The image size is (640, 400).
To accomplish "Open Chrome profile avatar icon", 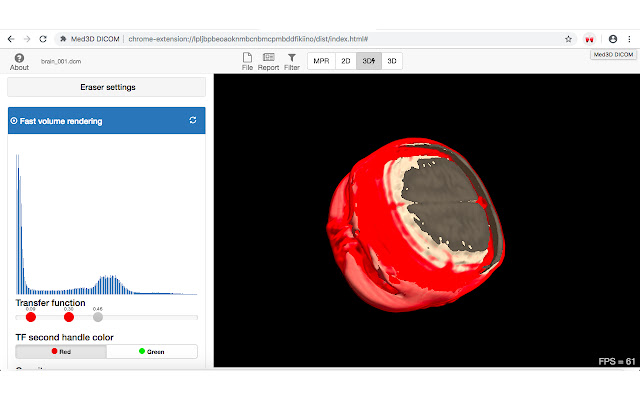I will 613,39.
